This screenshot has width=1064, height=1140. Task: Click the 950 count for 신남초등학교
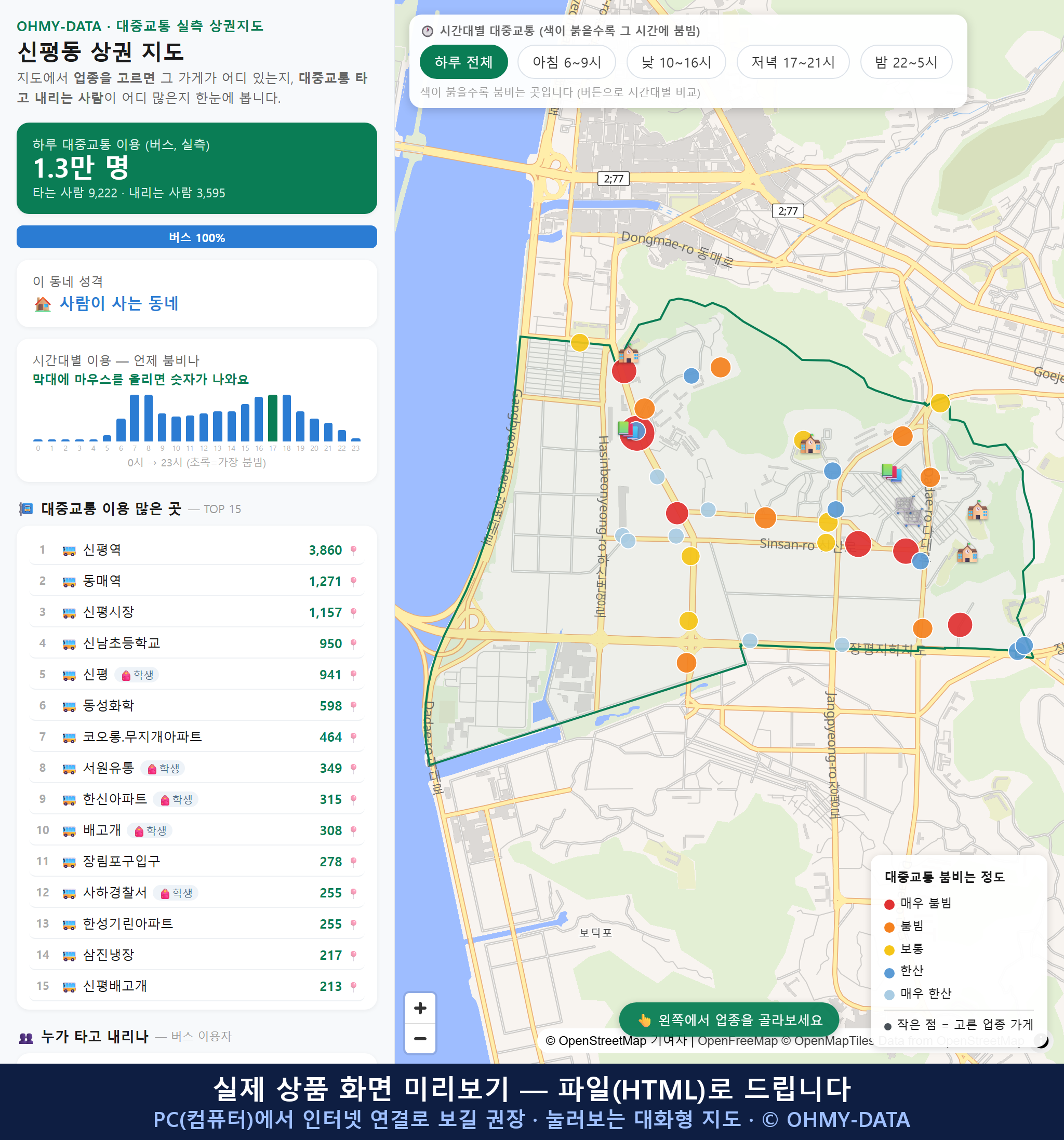point(330,643)
